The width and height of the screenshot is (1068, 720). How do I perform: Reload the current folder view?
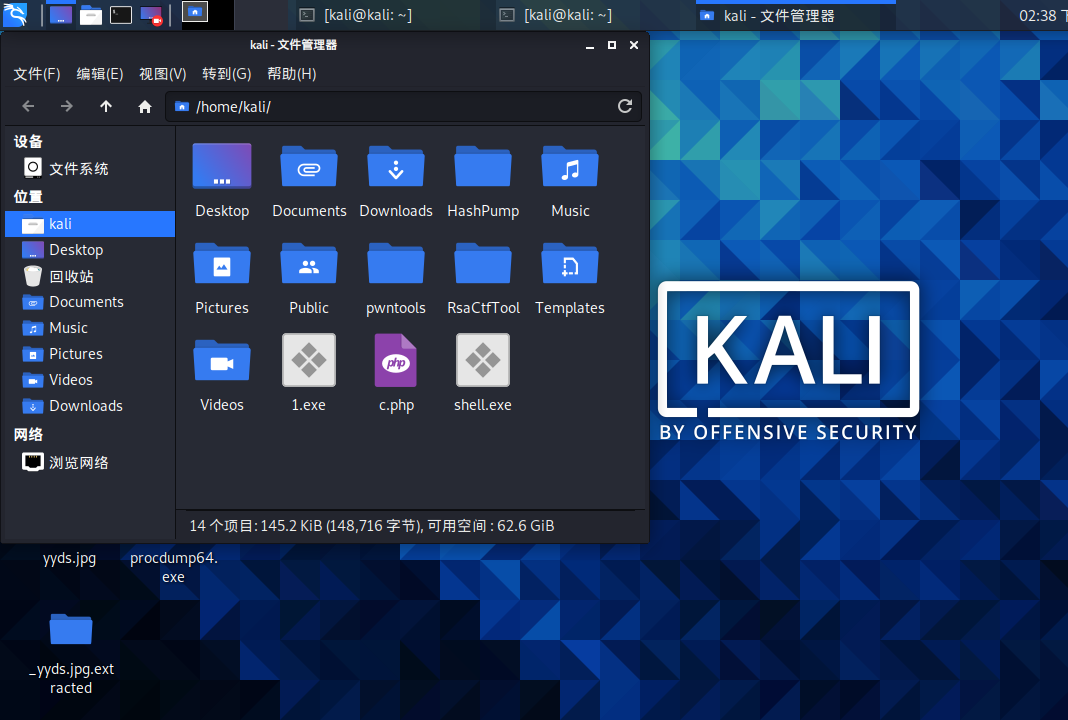tap(625, 107)
